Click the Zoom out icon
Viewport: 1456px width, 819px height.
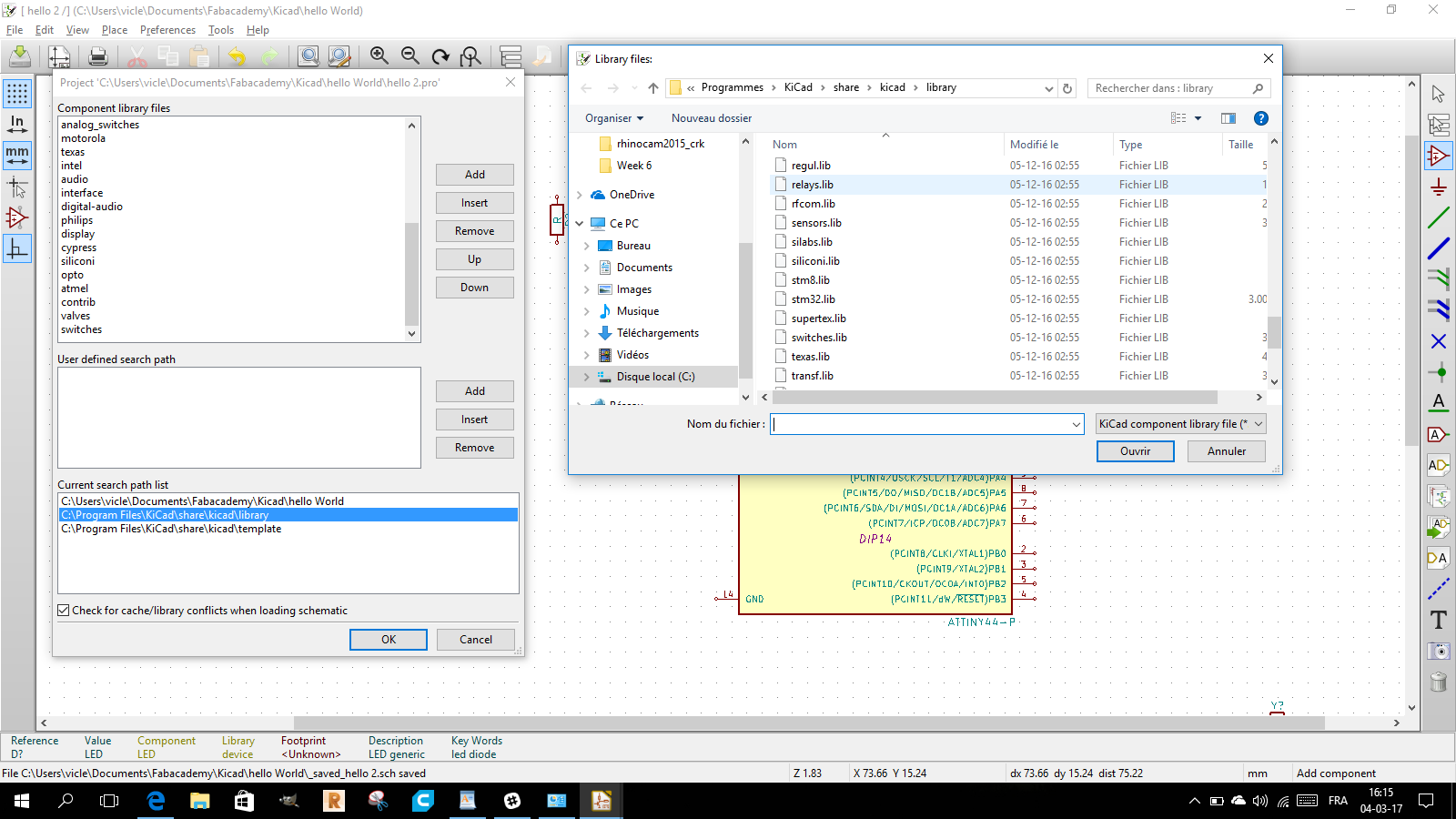[410, 56]
